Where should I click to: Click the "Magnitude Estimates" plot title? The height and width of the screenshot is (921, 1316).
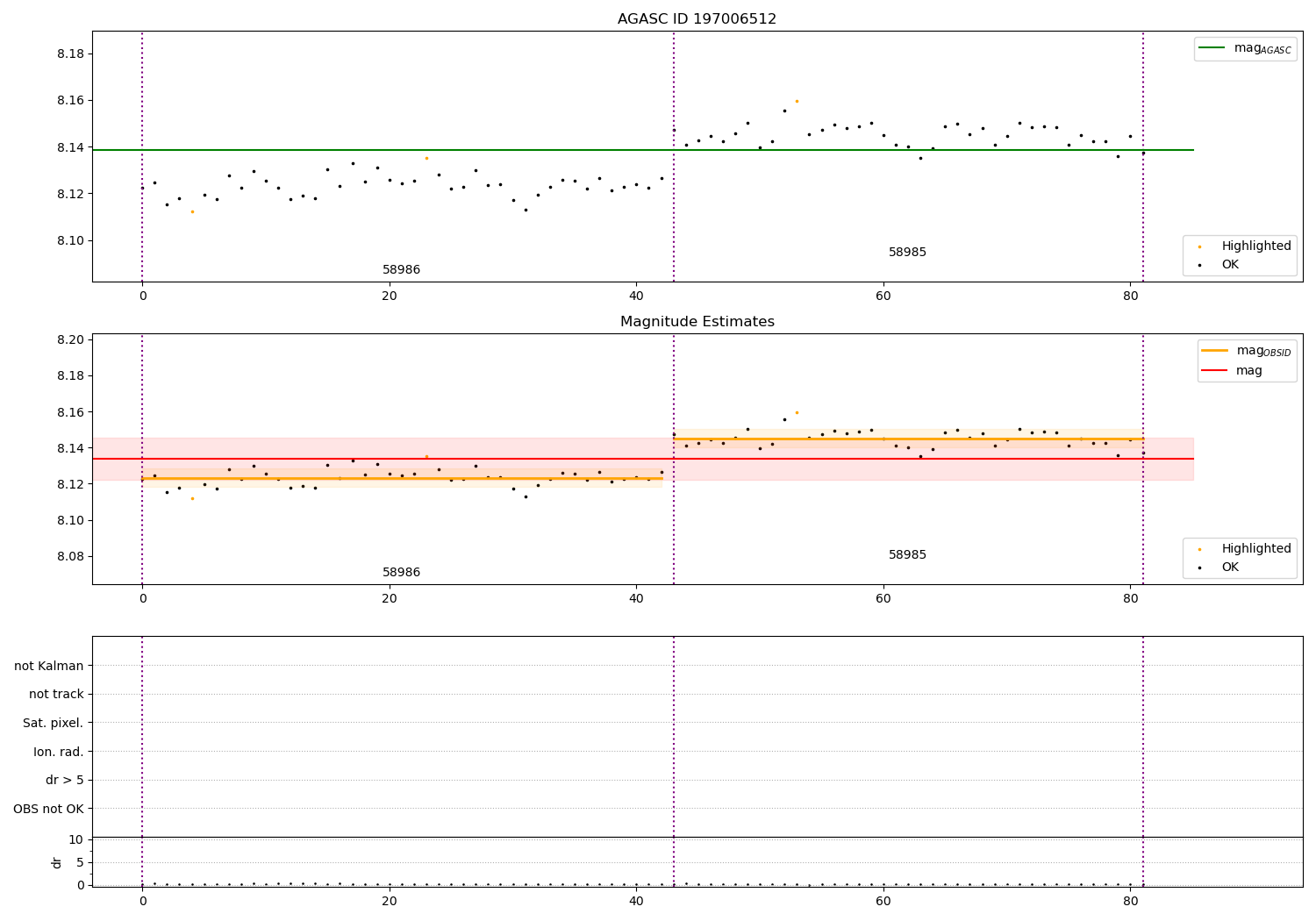tap(697, 322)
